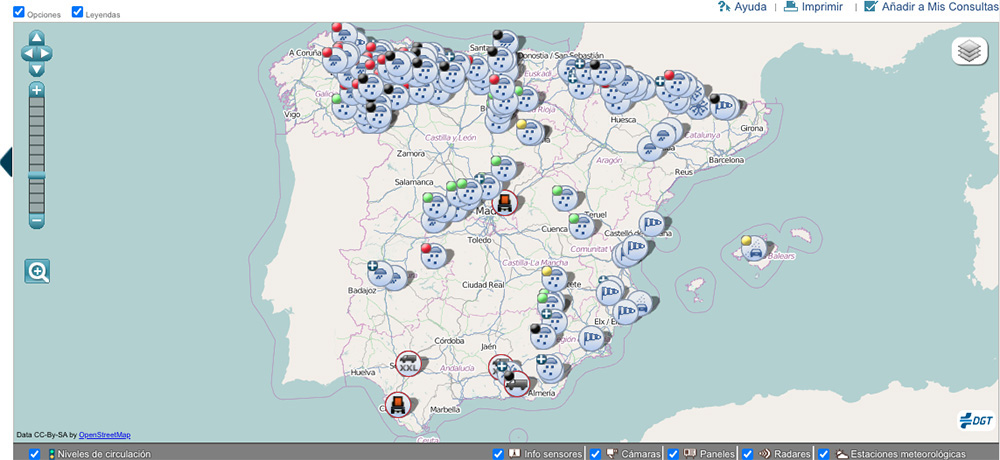Toggle the Cámaras layer checkbox
This screenshot has width=1000, height=460.
pyautogui.click(x=596, y=454)
